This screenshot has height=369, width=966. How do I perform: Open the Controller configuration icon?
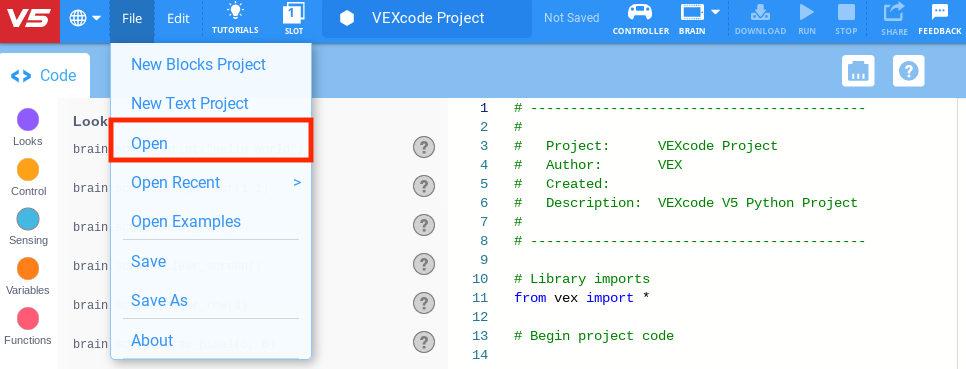(x=641, y=12)
